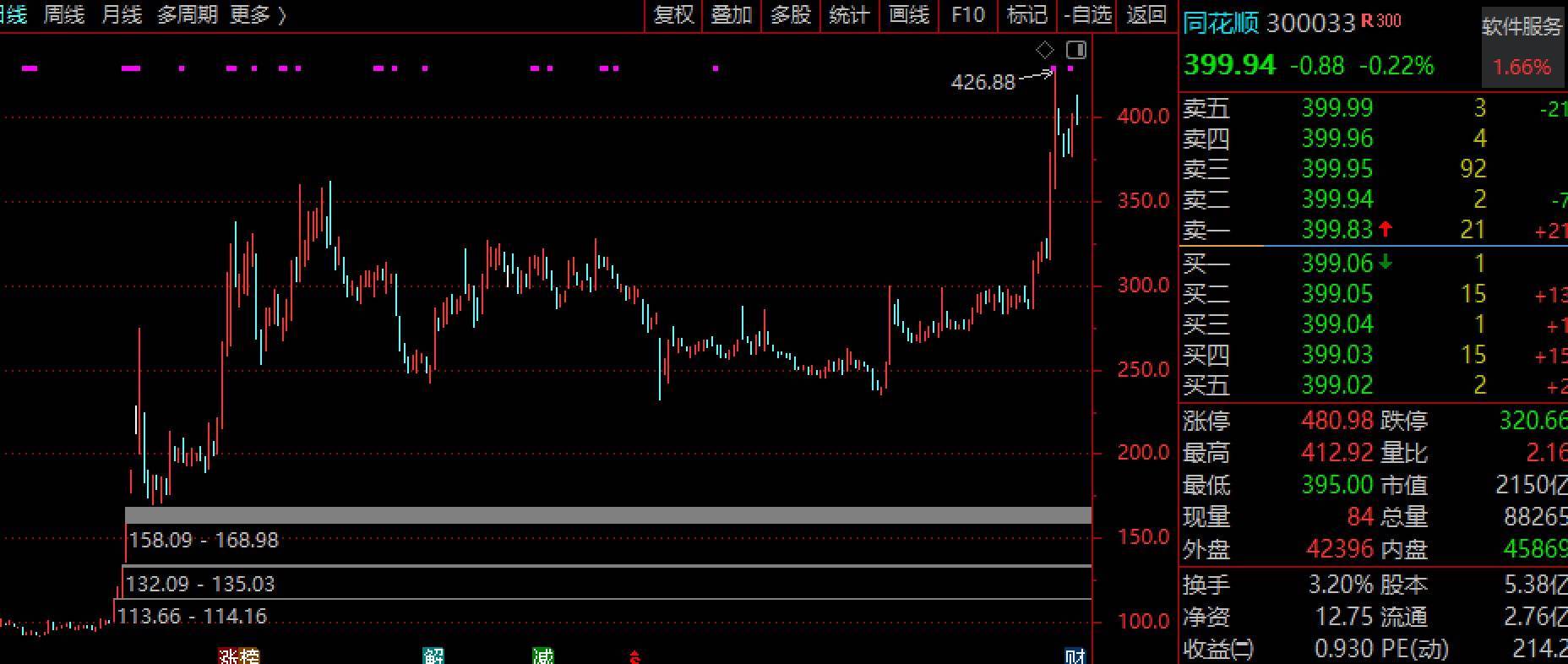Click the red up arrow beside 卖一 price
The height and width of the screenshot is (664, 1568).
[1385, 229]
